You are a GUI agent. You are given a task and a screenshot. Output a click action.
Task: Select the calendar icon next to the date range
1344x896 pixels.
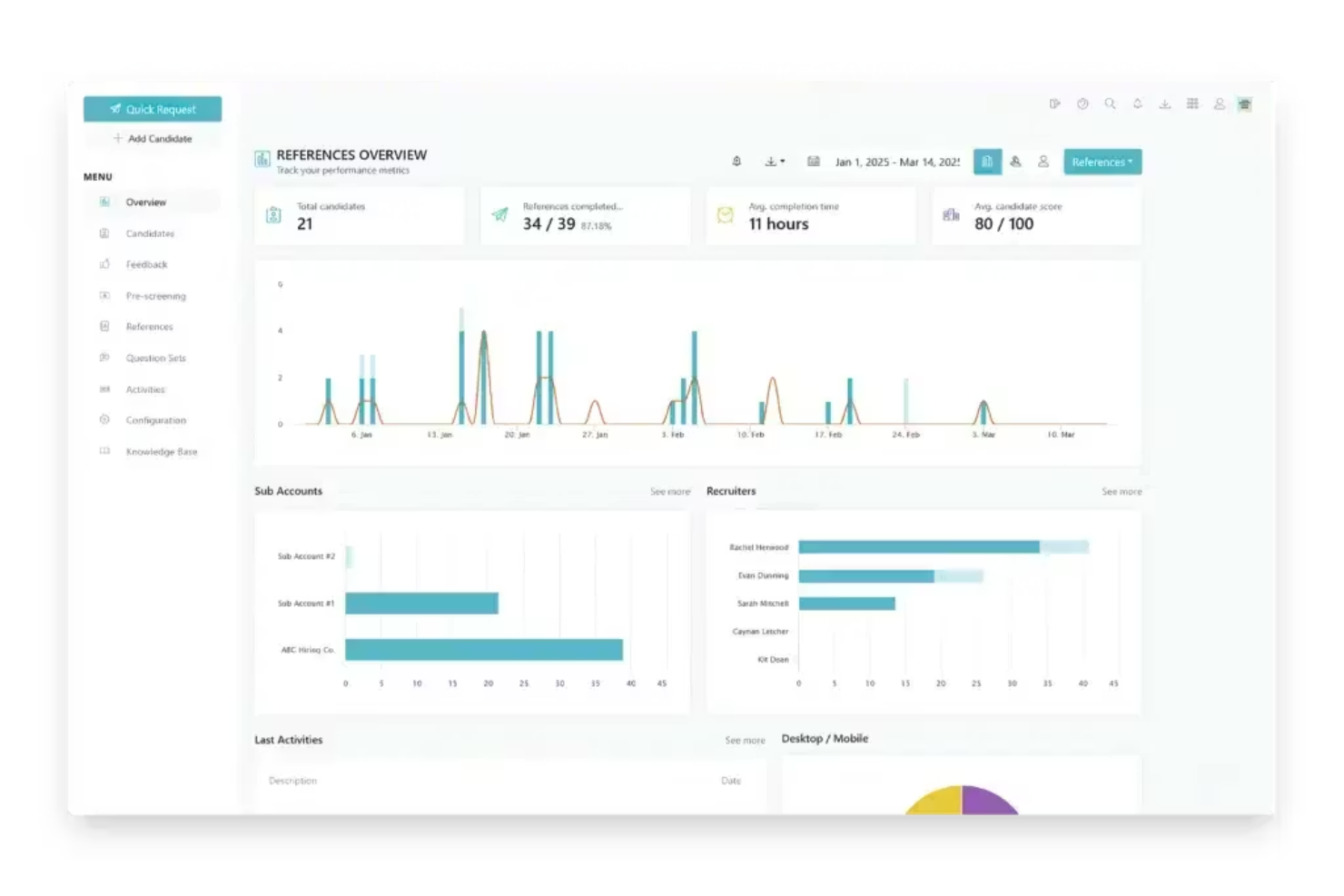812,161
